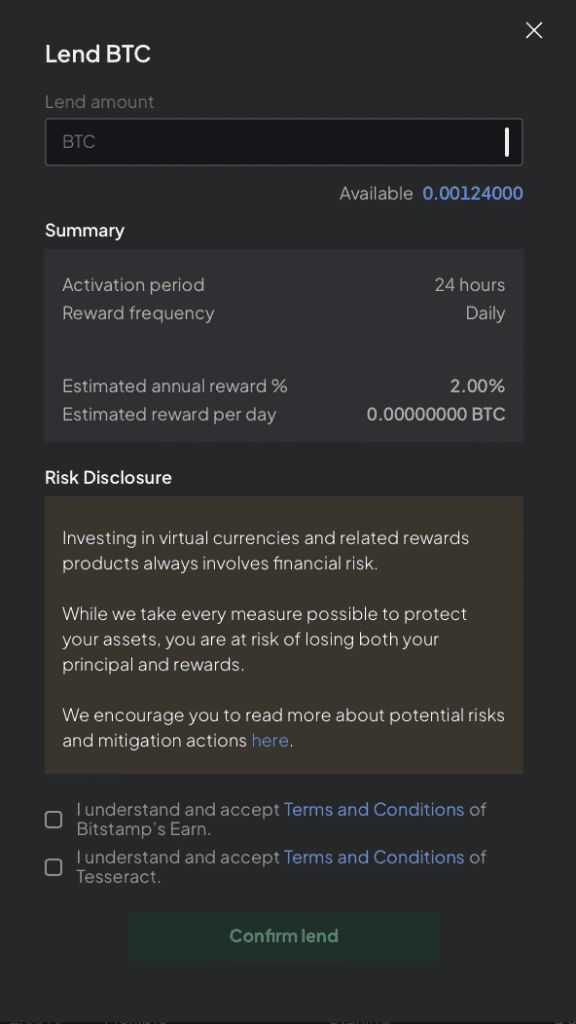Click the Confirm lend button
This screenshot has height=1024, width=576.
point(283,936)
